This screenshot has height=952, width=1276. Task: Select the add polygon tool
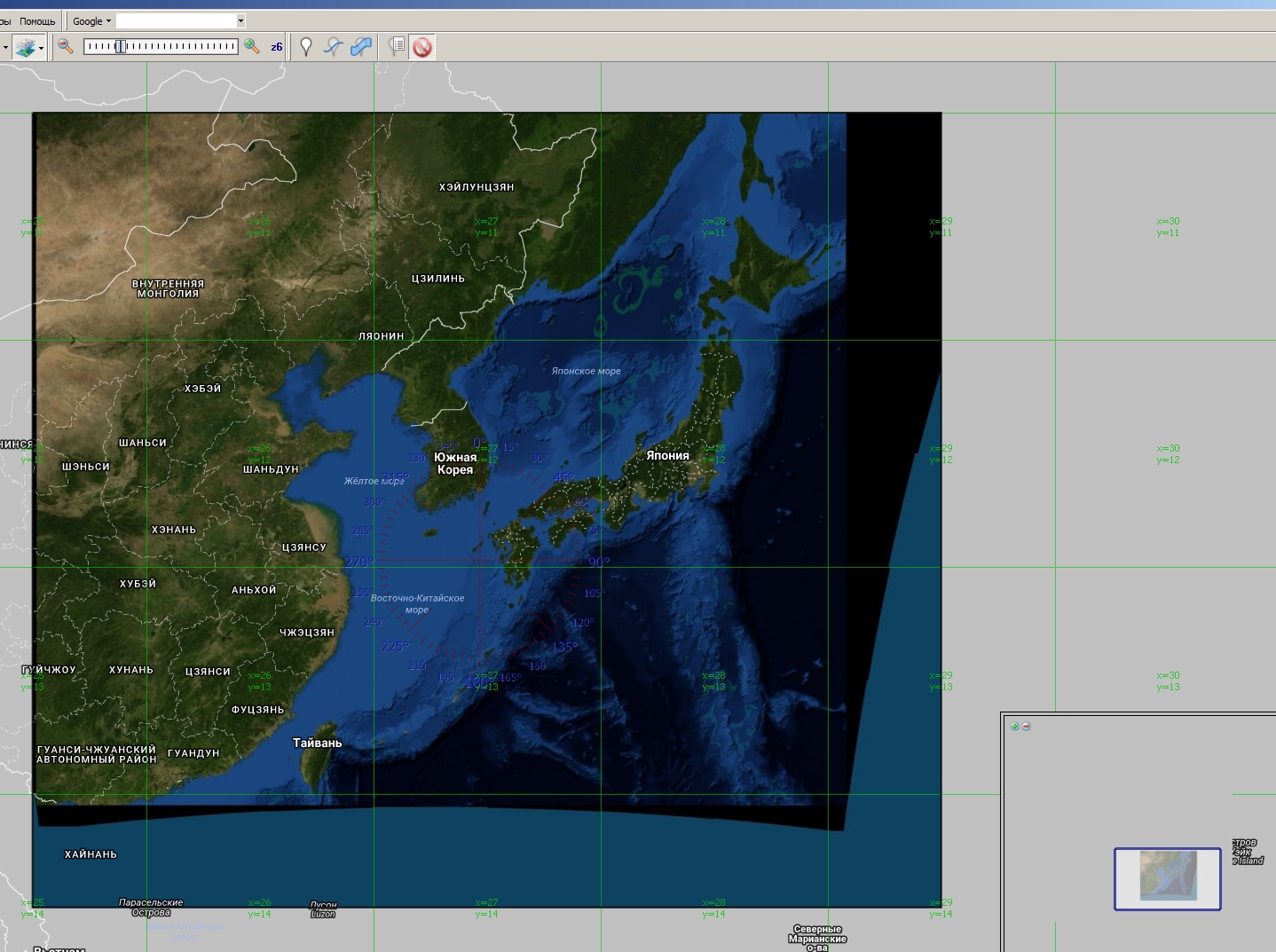361,47
